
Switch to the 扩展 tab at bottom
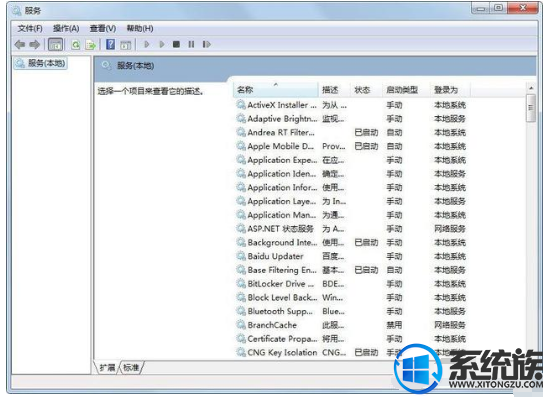[x=107, y=368]
